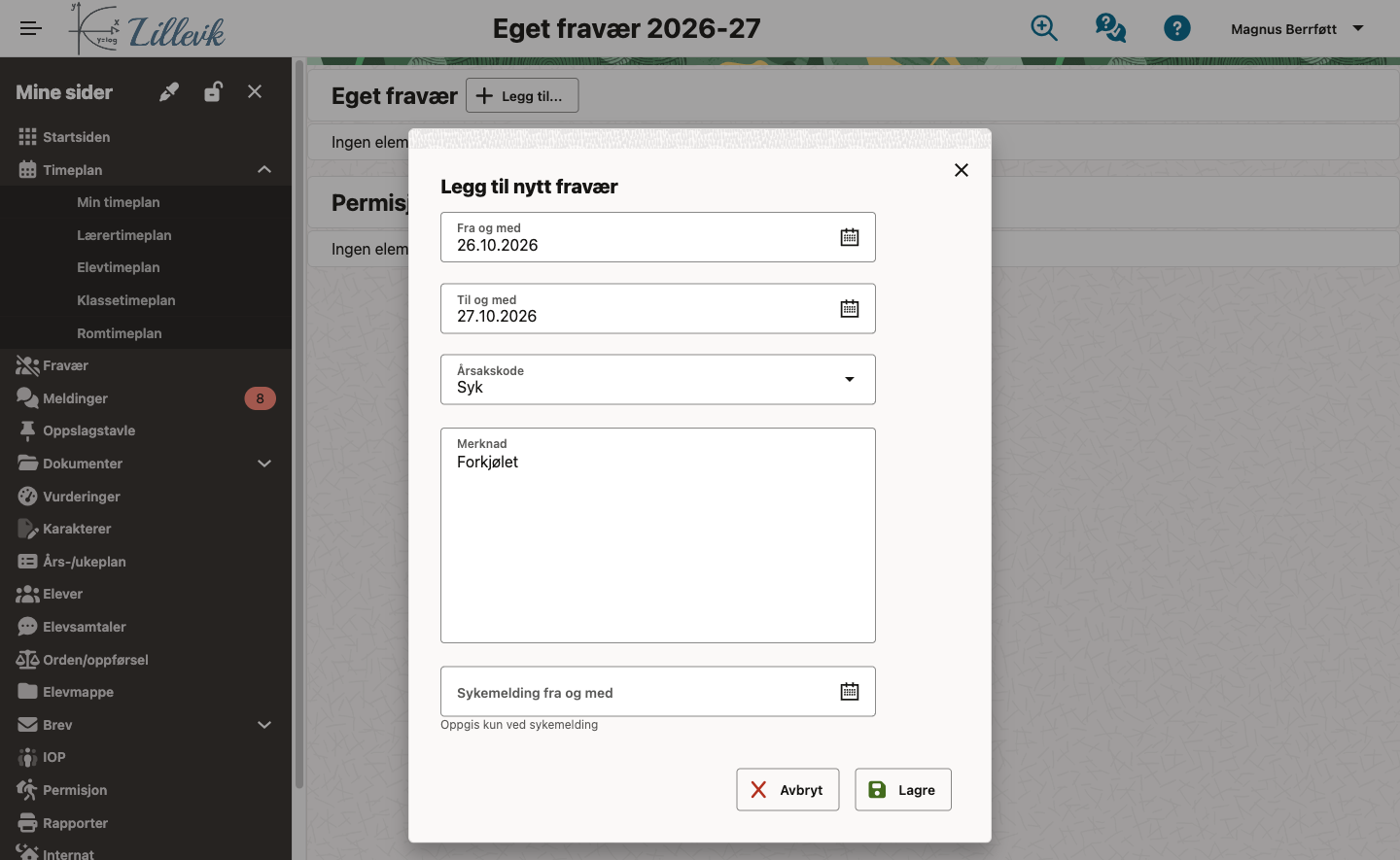This screenshot has height=860, width=1400.
Task: Expand the Brev sidebar section
Action: 264,725
